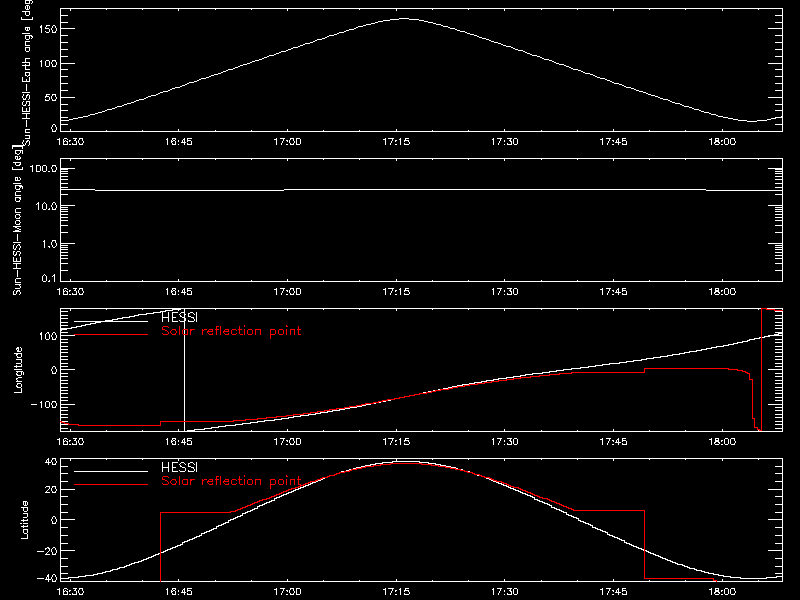Image resolution: width=800 pixels, height=600 pixels.
Task: Click the '-100' tick label on Longitude plot
Action: pos(44,404)
